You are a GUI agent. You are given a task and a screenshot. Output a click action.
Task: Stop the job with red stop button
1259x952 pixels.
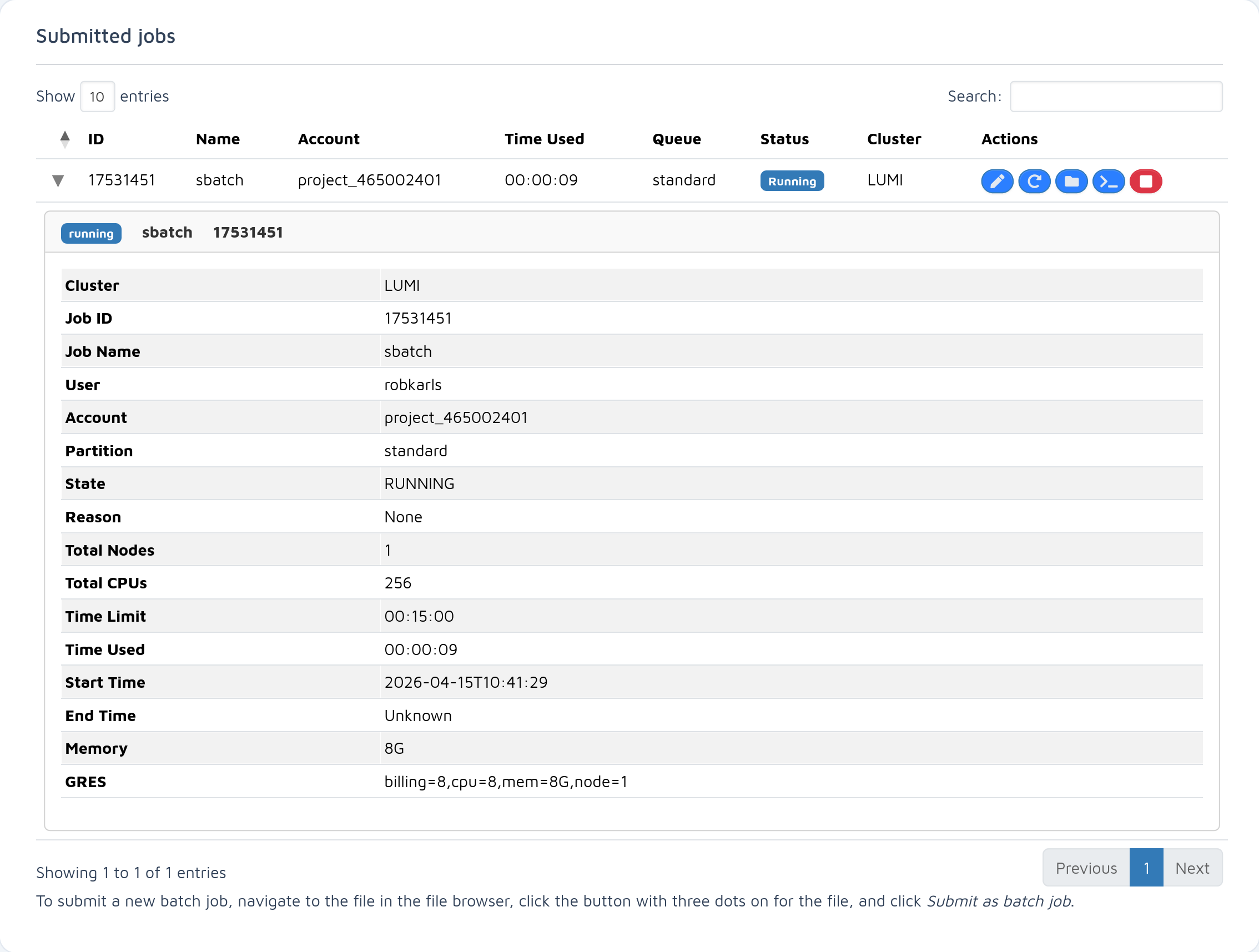tap(1145, 181)
